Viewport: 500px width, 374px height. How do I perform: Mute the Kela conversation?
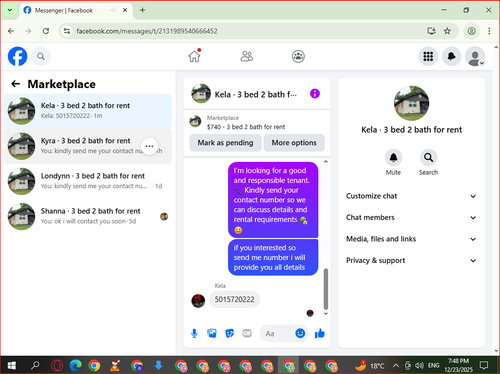(393, 158)
